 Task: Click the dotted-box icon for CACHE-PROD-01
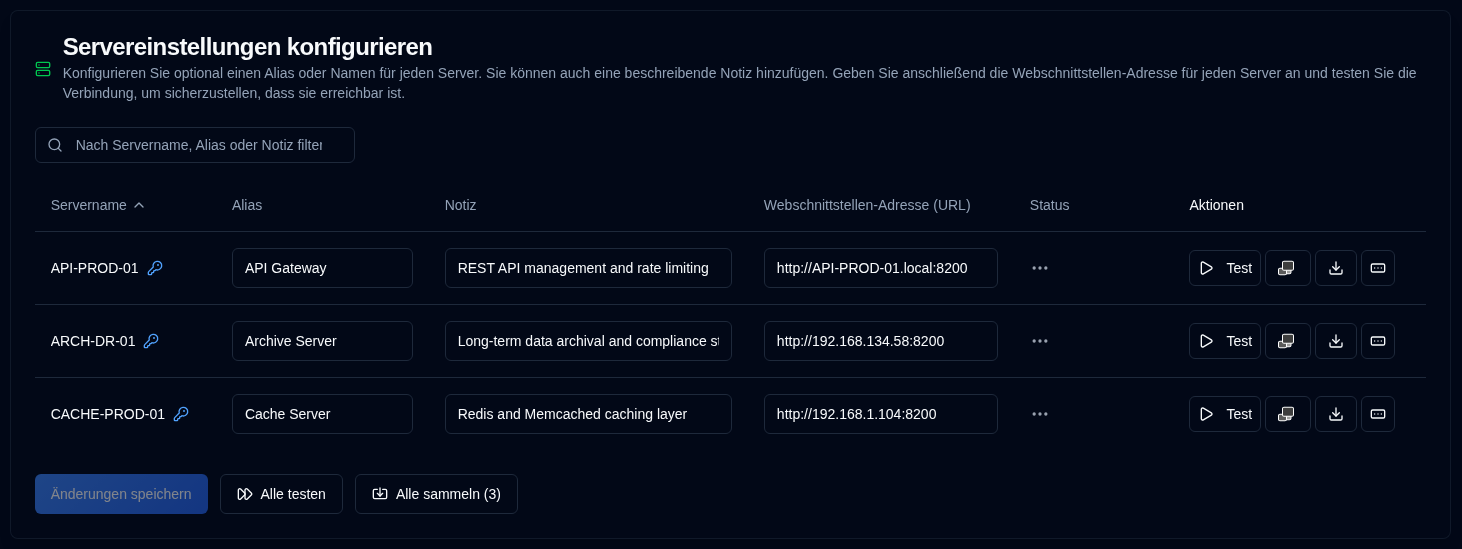(1378, 414)
